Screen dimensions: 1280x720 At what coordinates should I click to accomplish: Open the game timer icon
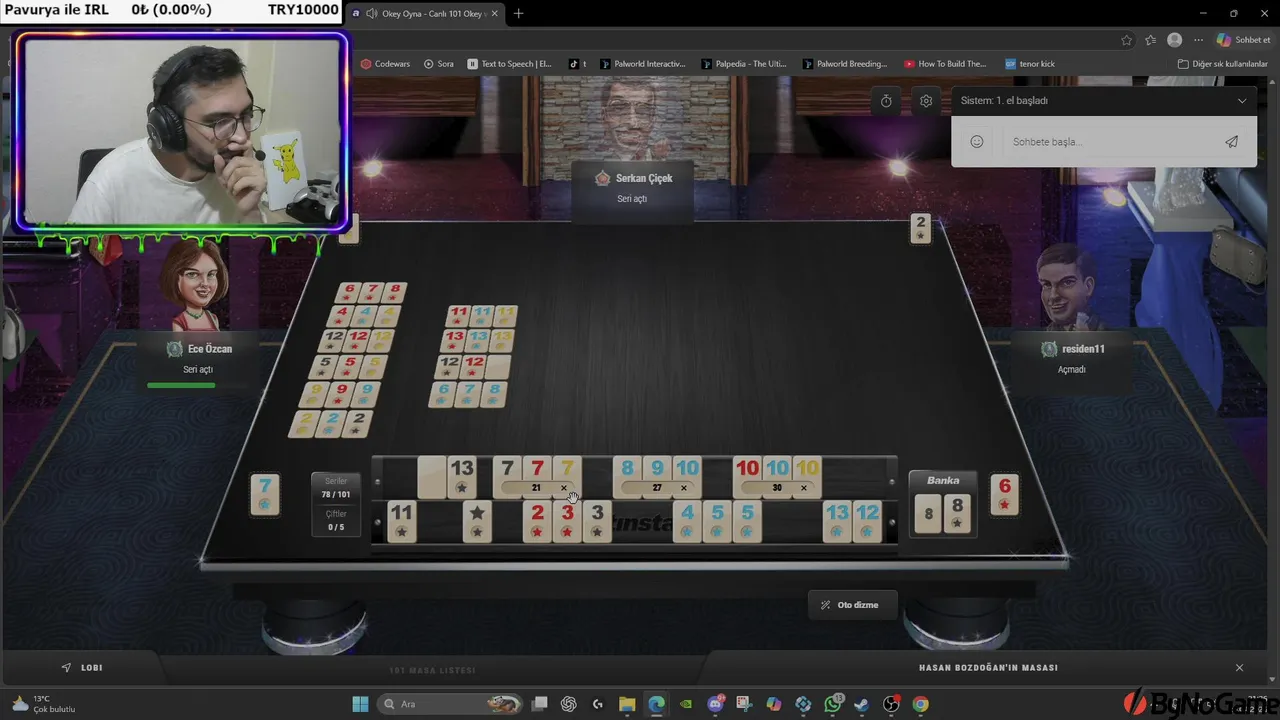(x=886, y=101)
